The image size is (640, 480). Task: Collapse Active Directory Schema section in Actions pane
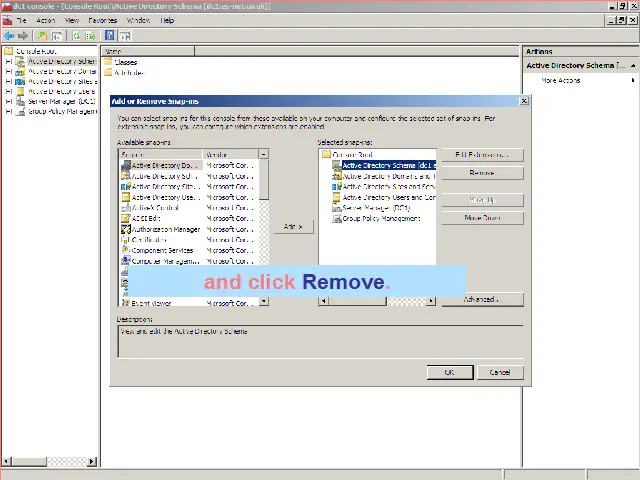(633, 65)
